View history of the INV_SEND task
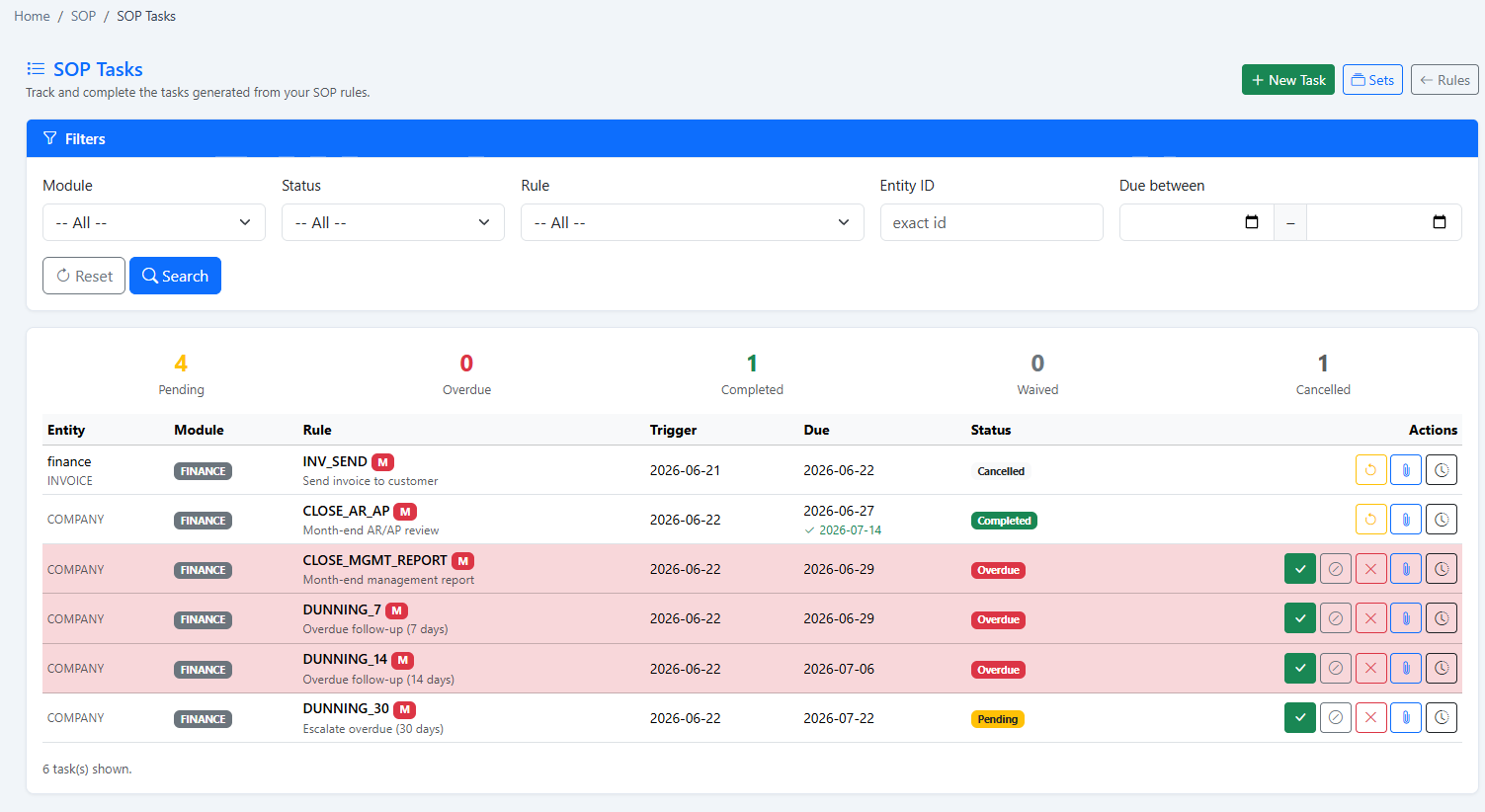The image size is (1485, 812). 1442,470
